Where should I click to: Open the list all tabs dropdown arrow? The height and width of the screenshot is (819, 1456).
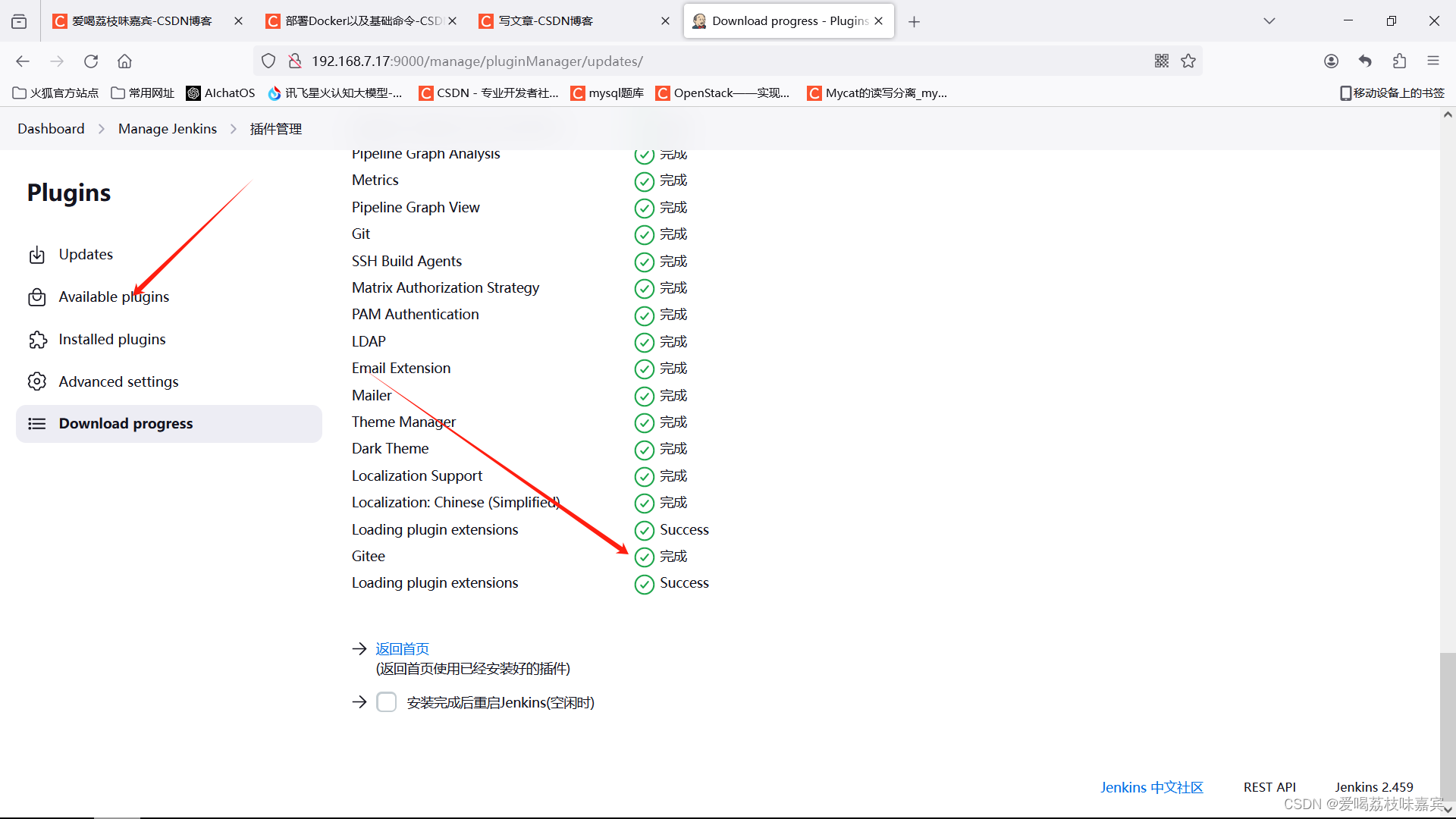pyautogui.click(x=1269, y=21)
